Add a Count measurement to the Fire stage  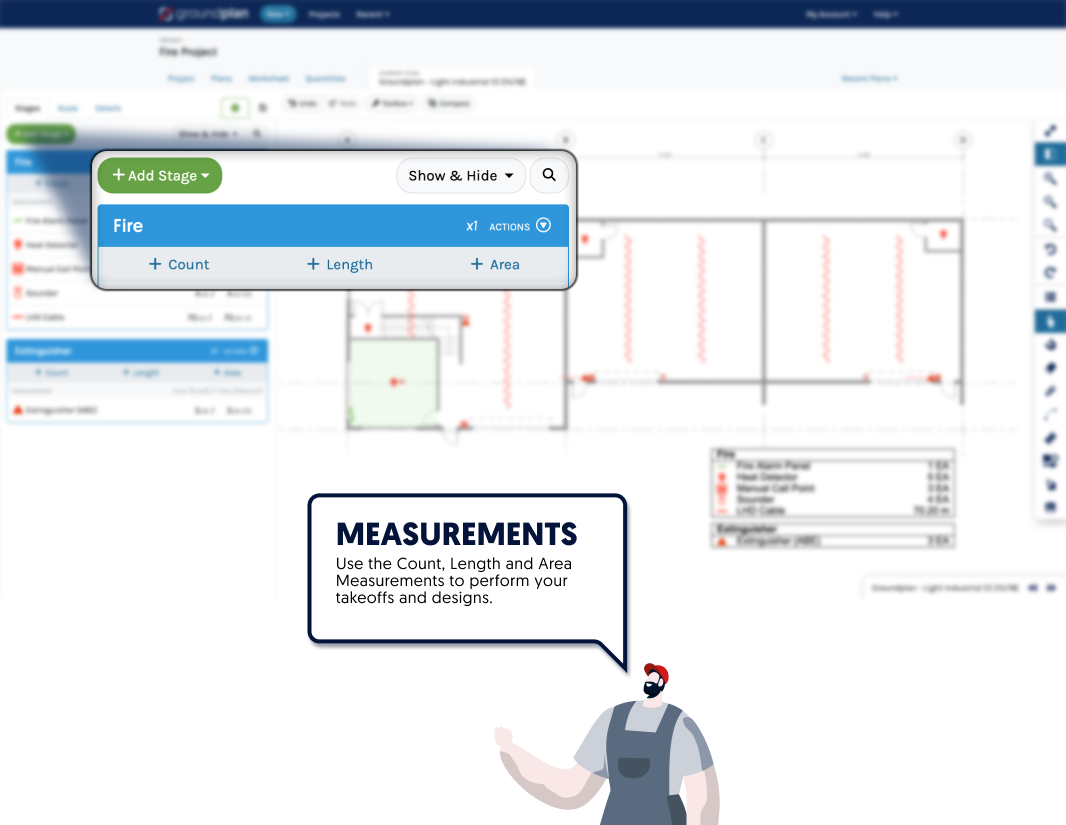(179, 264)
